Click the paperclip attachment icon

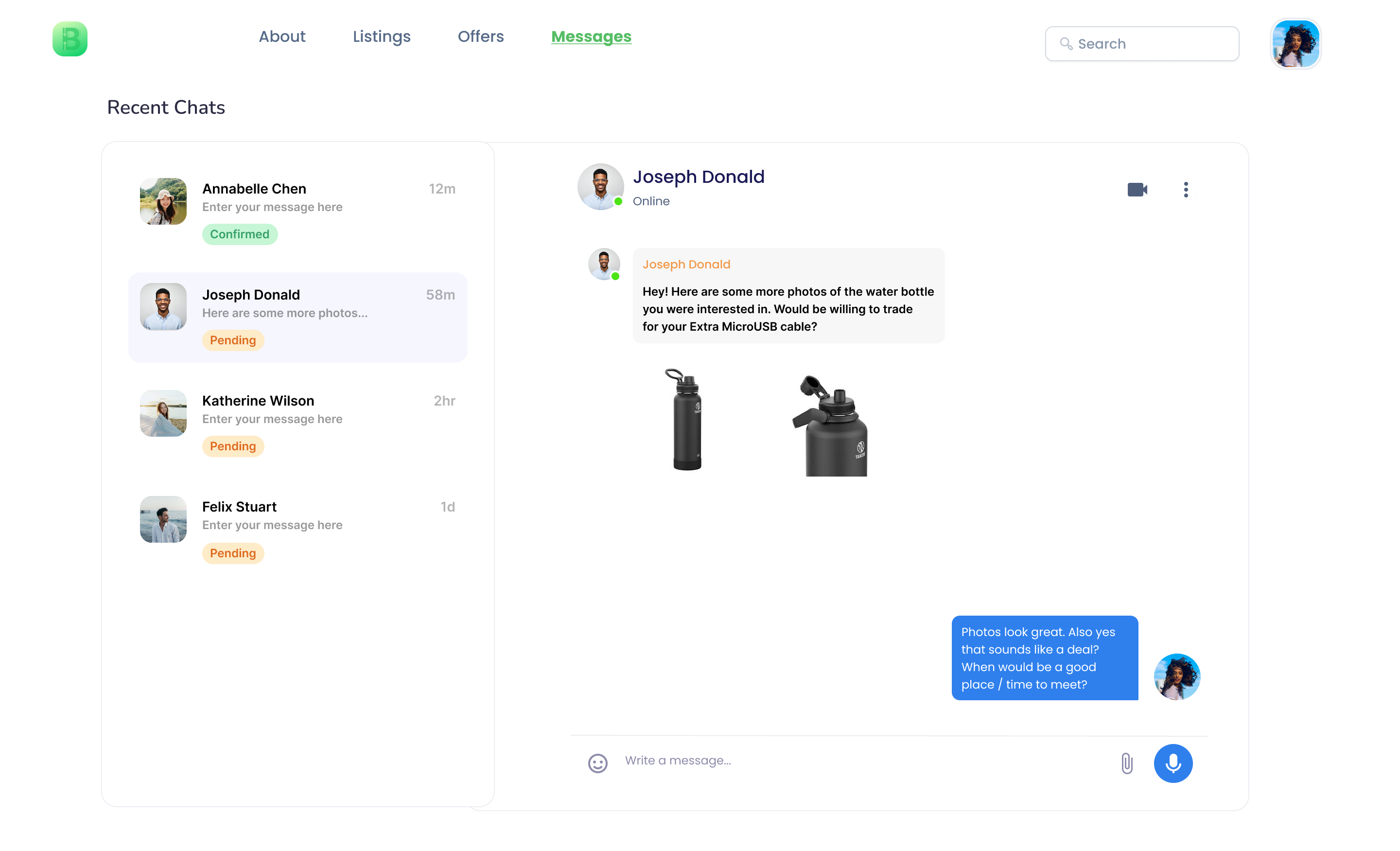point(1127,763)
